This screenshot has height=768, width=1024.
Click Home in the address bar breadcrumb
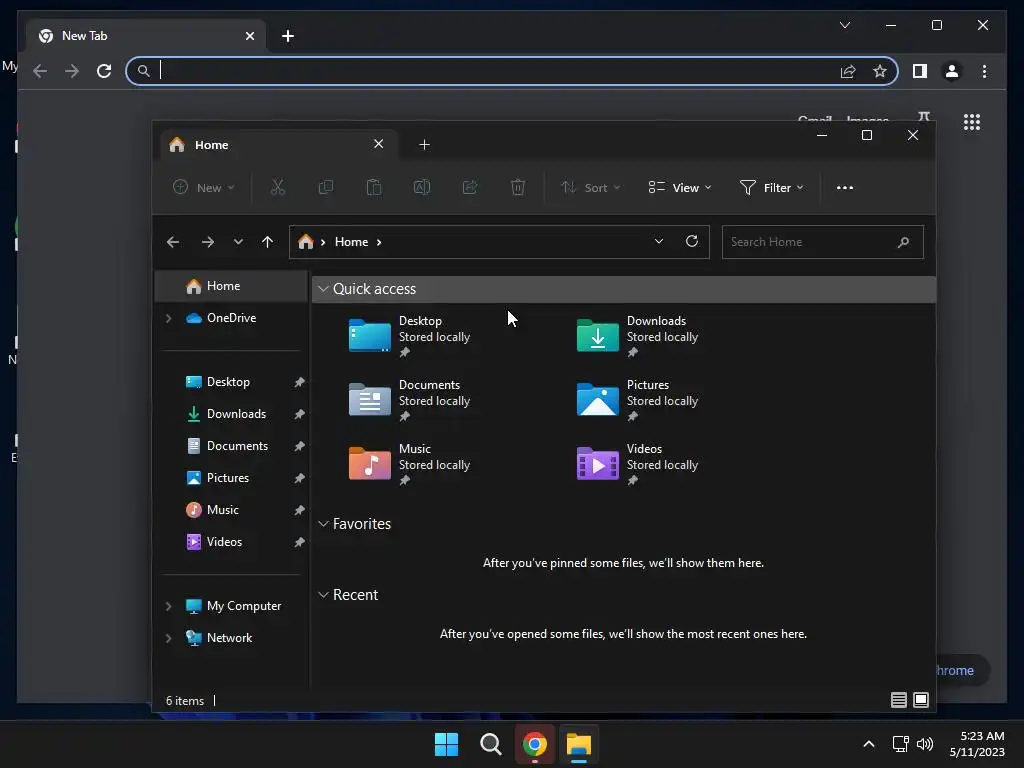[x=351, y=242]
